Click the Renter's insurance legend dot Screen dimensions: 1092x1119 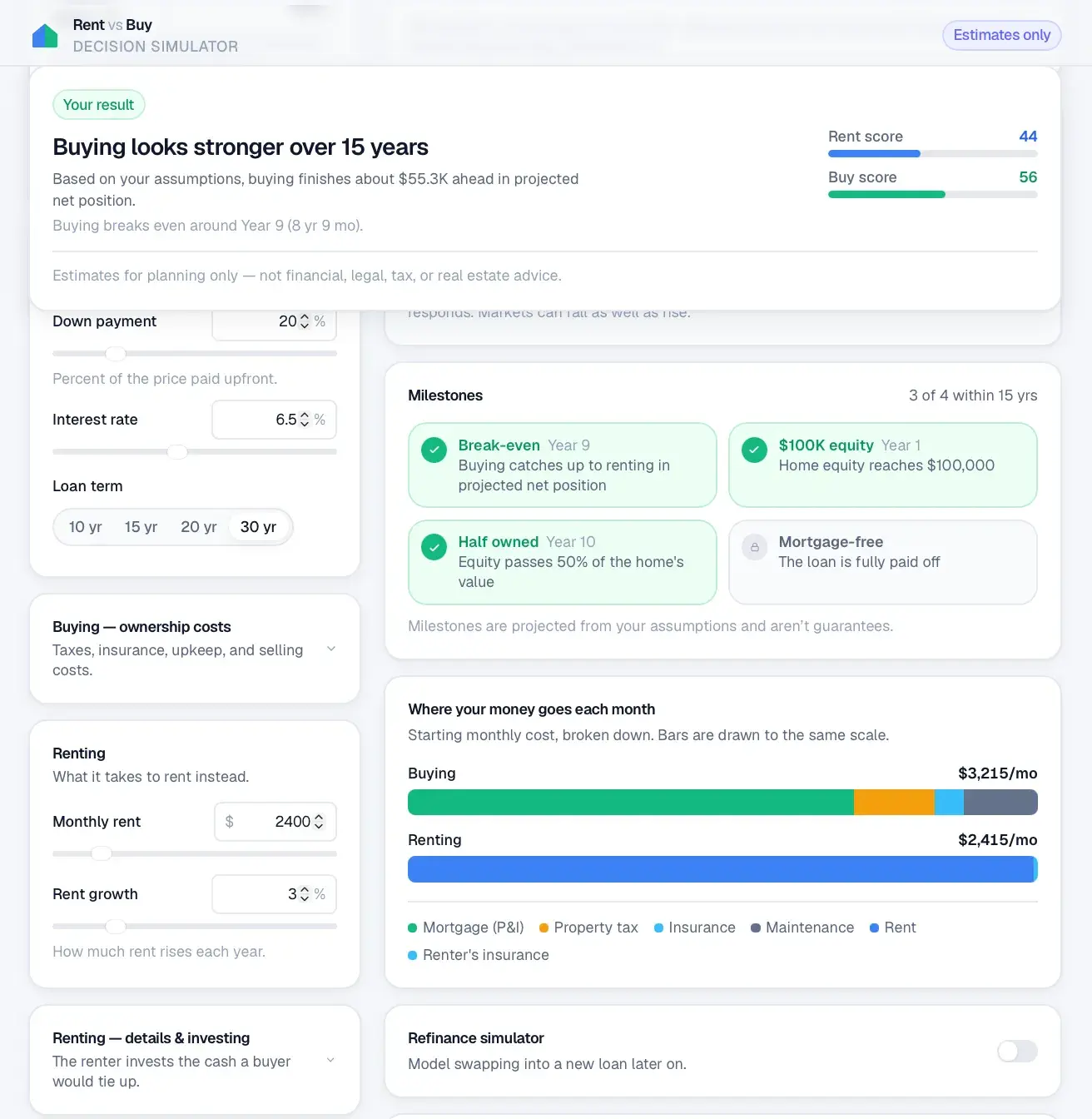coord(412,955)
